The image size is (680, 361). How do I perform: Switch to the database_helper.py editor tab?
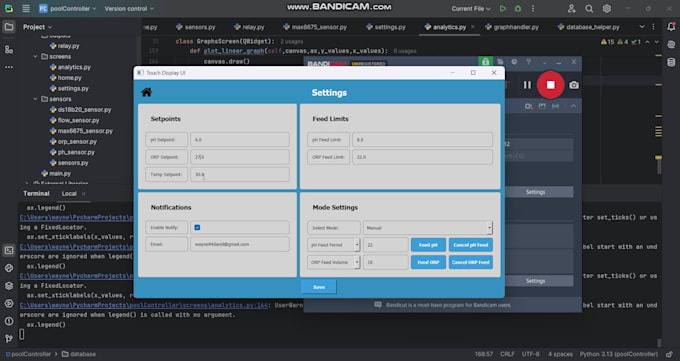pyautogui.click(x=588, y=27)
